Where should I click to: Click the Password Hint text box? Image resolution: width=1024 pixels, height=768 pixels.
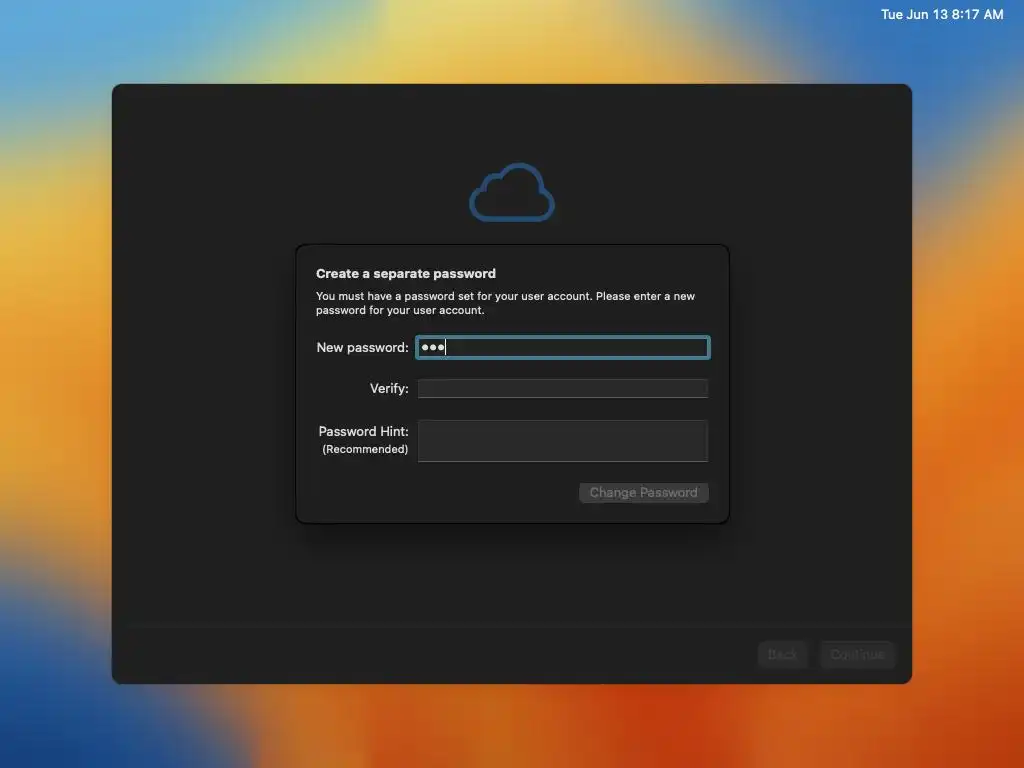click(562, 441)
